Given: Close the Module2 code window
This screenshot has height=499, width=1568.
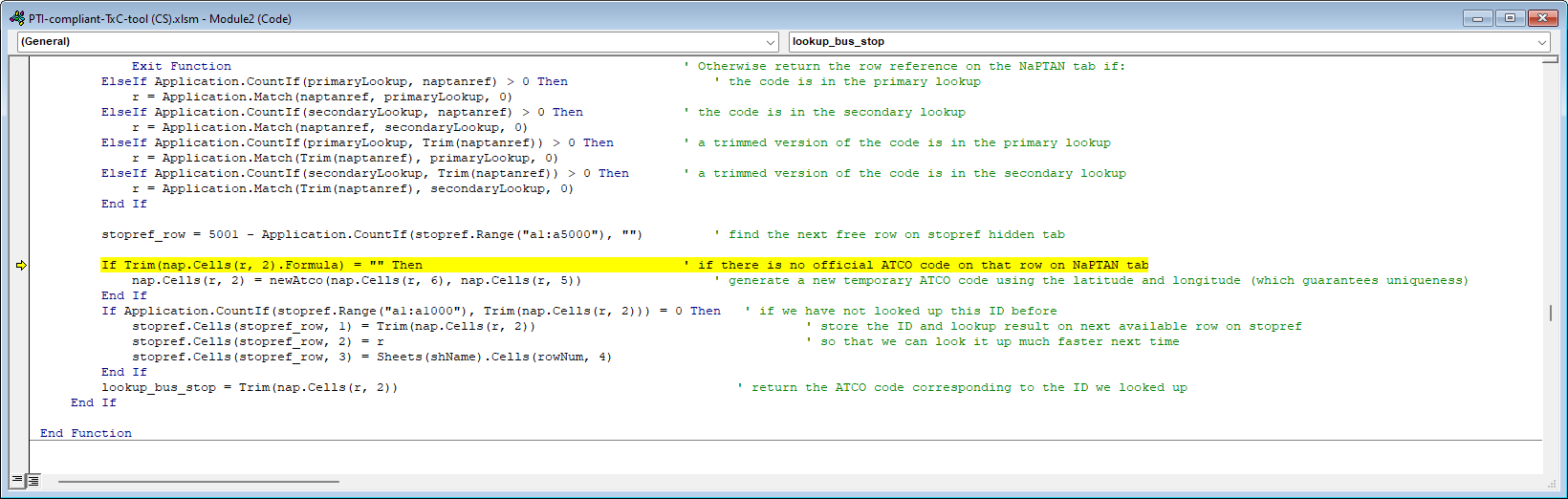Looking at the screenshot, I should (x=1542, y=18).
